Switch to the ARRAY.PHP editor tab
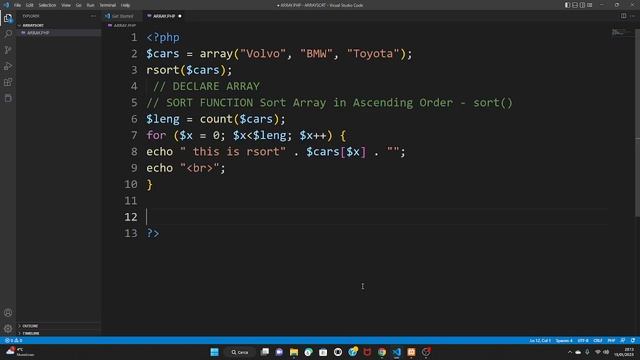Screen dimensions: 640x360 point(164,16)
